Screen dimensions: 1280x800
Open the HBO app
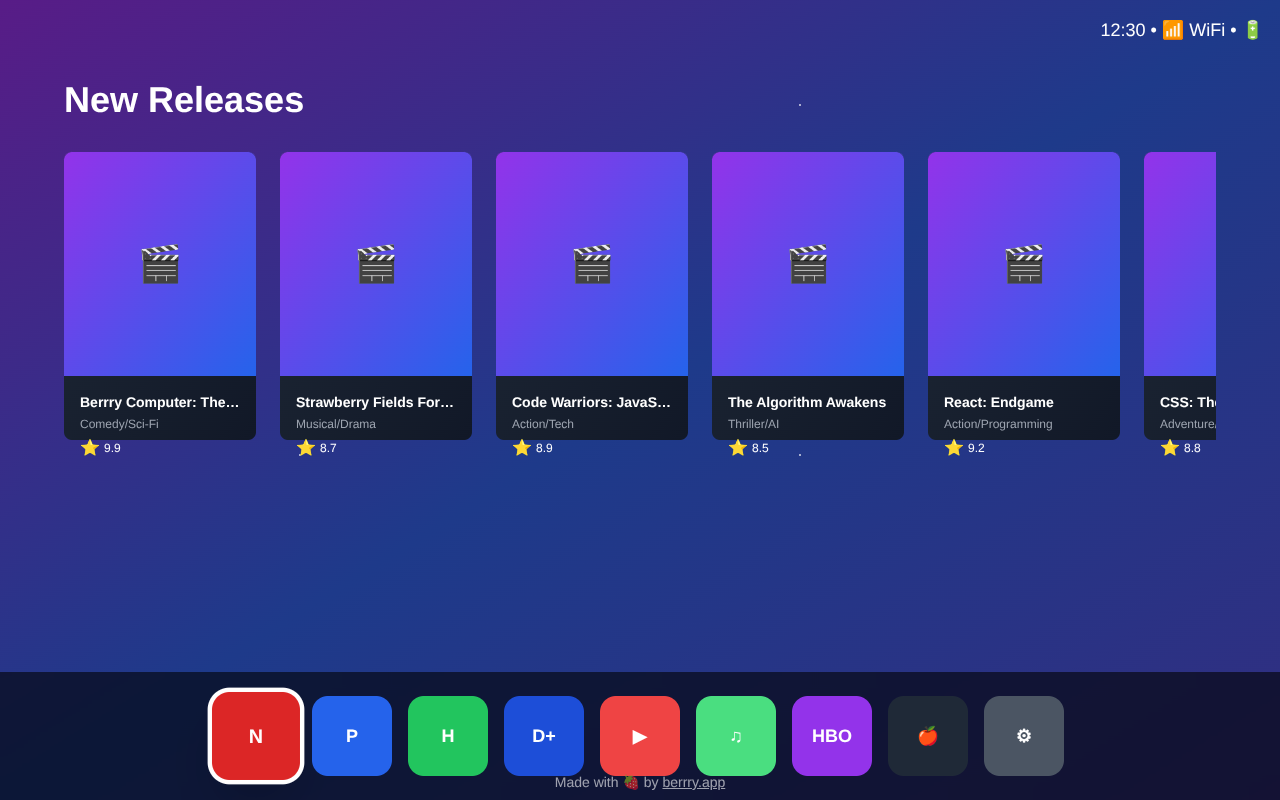[831, 735]
